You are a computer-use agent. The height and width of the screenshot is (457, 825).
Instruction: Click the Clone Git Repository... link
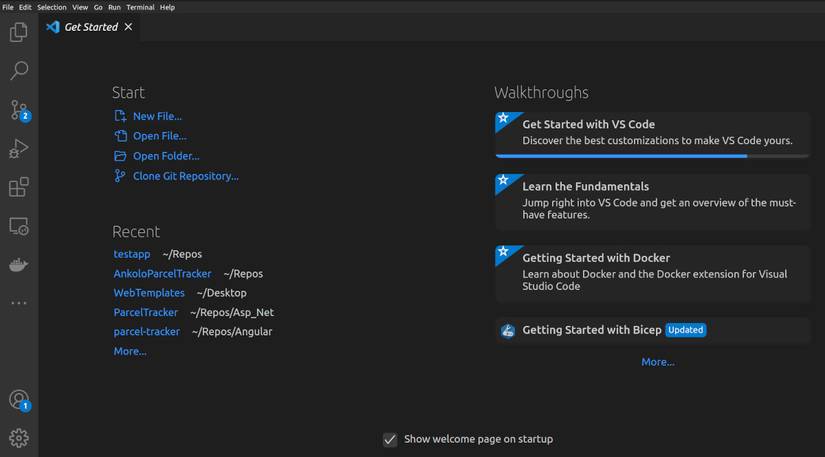[x=186, y=176]
